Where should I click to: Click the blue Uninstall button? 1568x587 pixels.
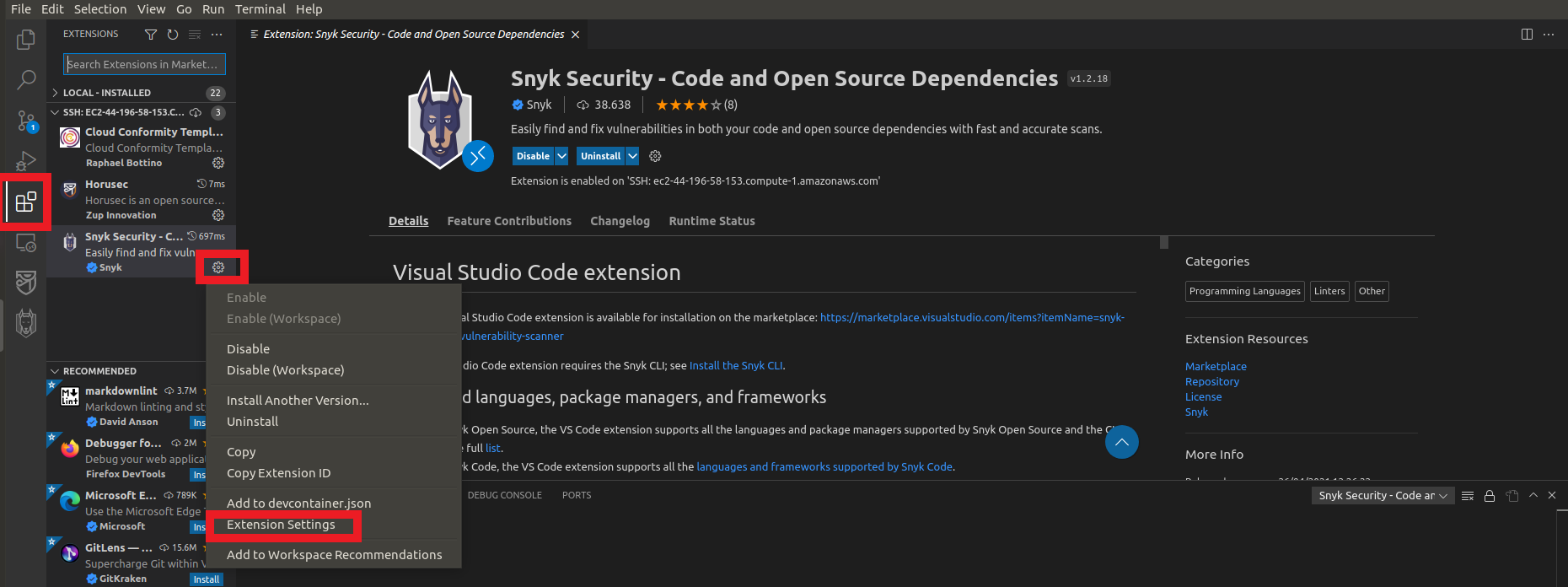click(x=601, y=156)
